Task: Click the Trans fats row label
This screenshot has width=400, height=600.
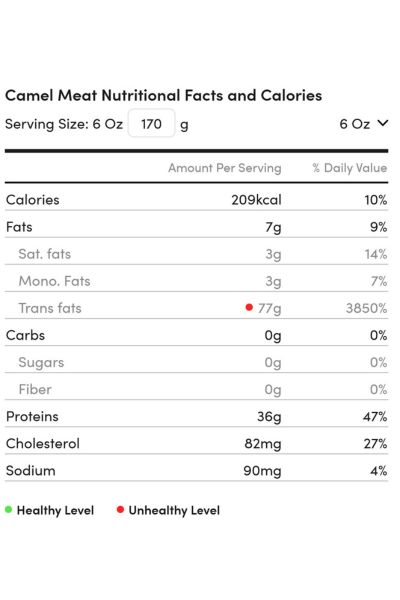Action: point(50,308)
